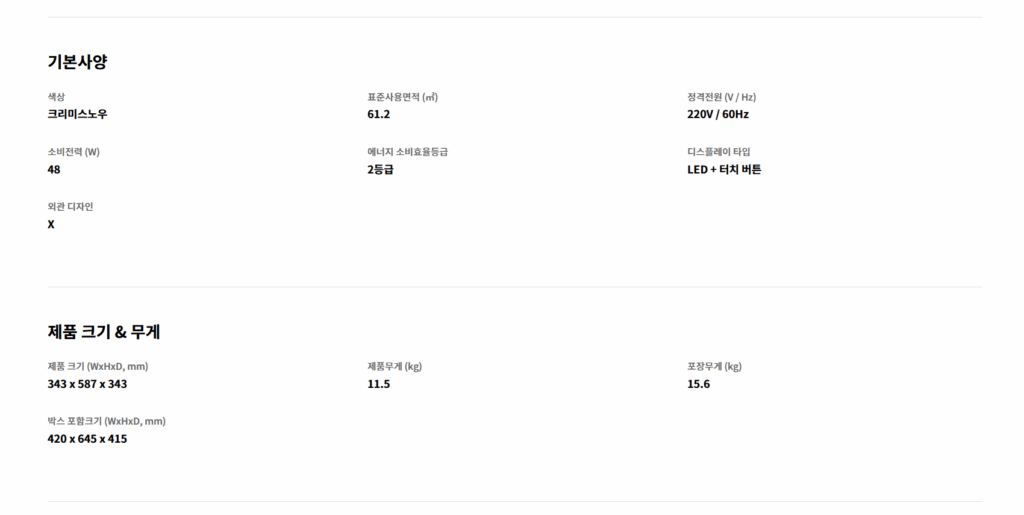Click the 외관 디자인 label

point(70,207)
